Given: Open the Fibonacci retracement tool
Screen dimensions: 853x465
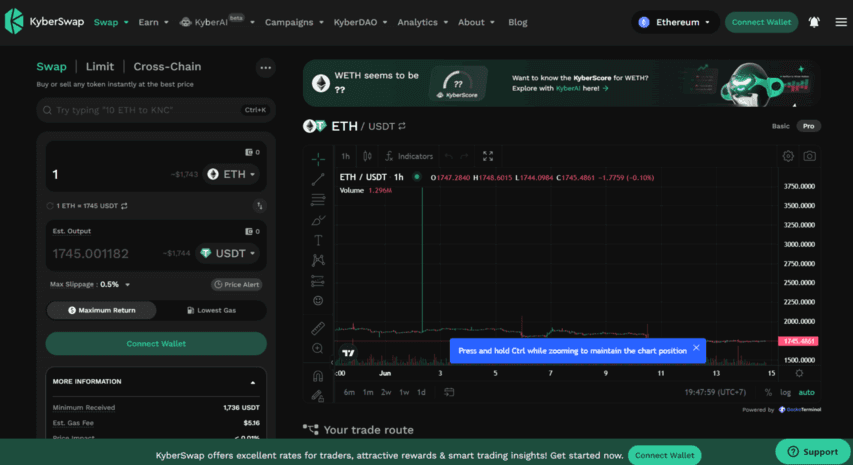Looking at the screenshot, I should [x=318, y=200].
